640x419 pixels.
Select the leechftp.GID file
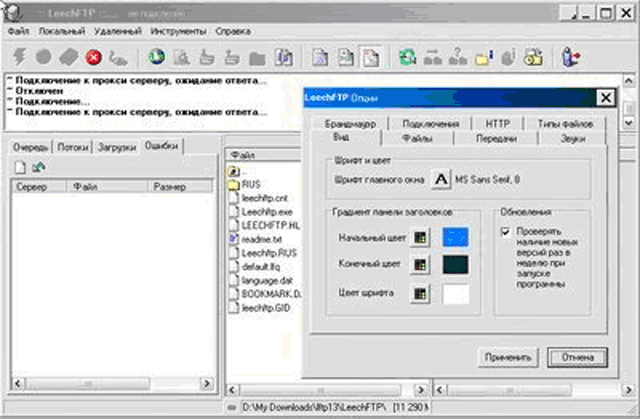pyautogui.click(x=260, y=308)
